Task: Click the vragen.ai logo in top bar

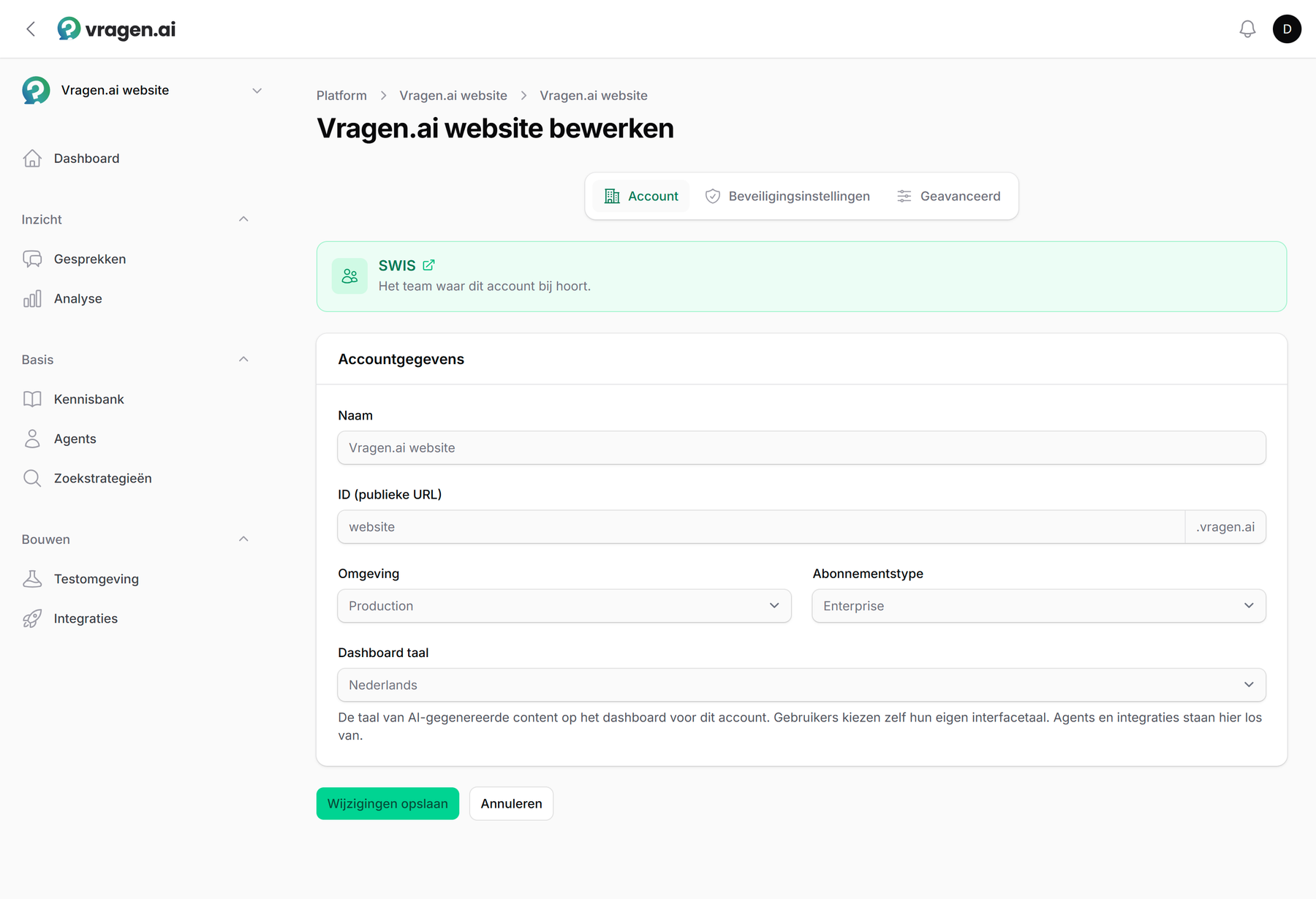Action: 117,29
